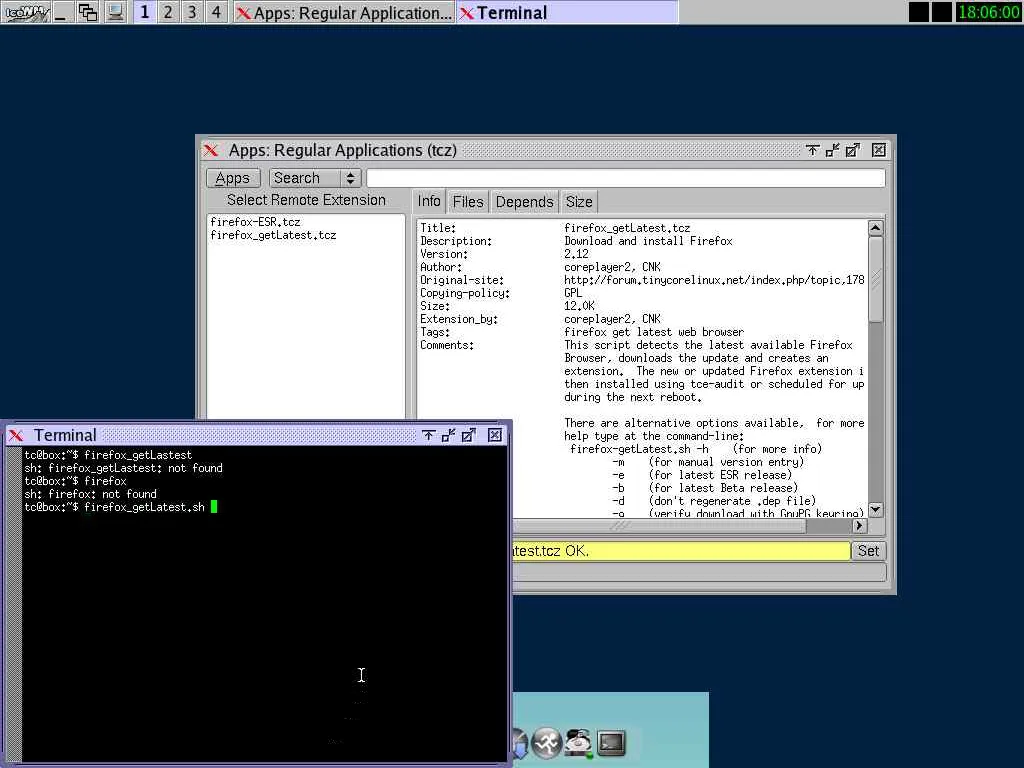Viewport: 1024px width, 768px height.
Task: Click the forum.tinycorelinux.net original-site URL
Action: [714, 280]
